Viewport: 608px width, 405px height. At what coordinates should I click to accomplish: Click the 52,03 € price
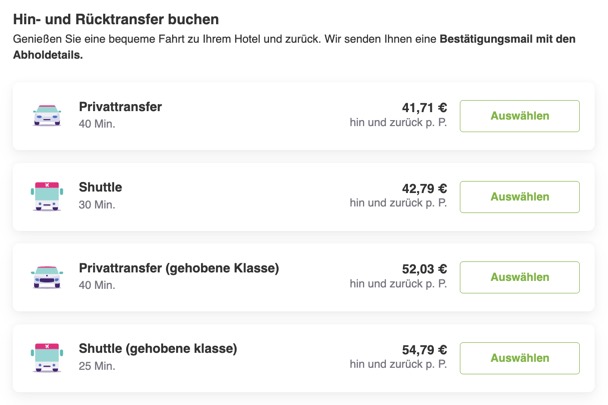click(424, 269)
